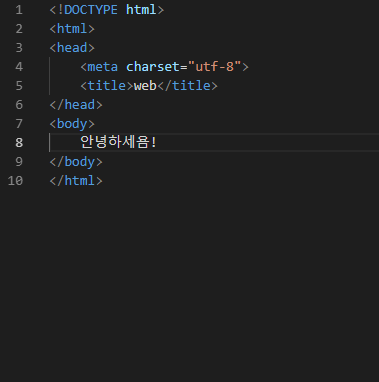
Task: Click the "utf-8" string value
Action: click(x=214, y=67)
